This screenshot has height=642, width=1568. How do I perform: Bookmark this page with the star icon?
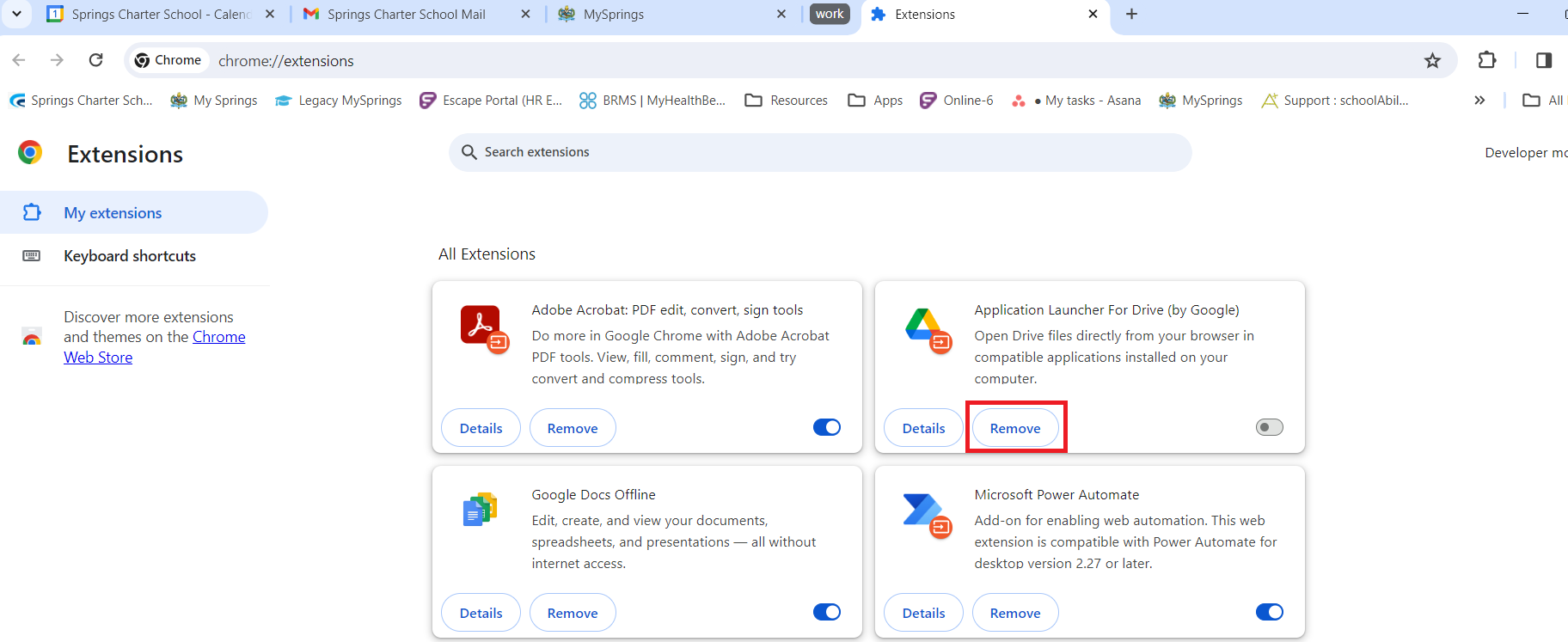click(x=1432, y=60)
